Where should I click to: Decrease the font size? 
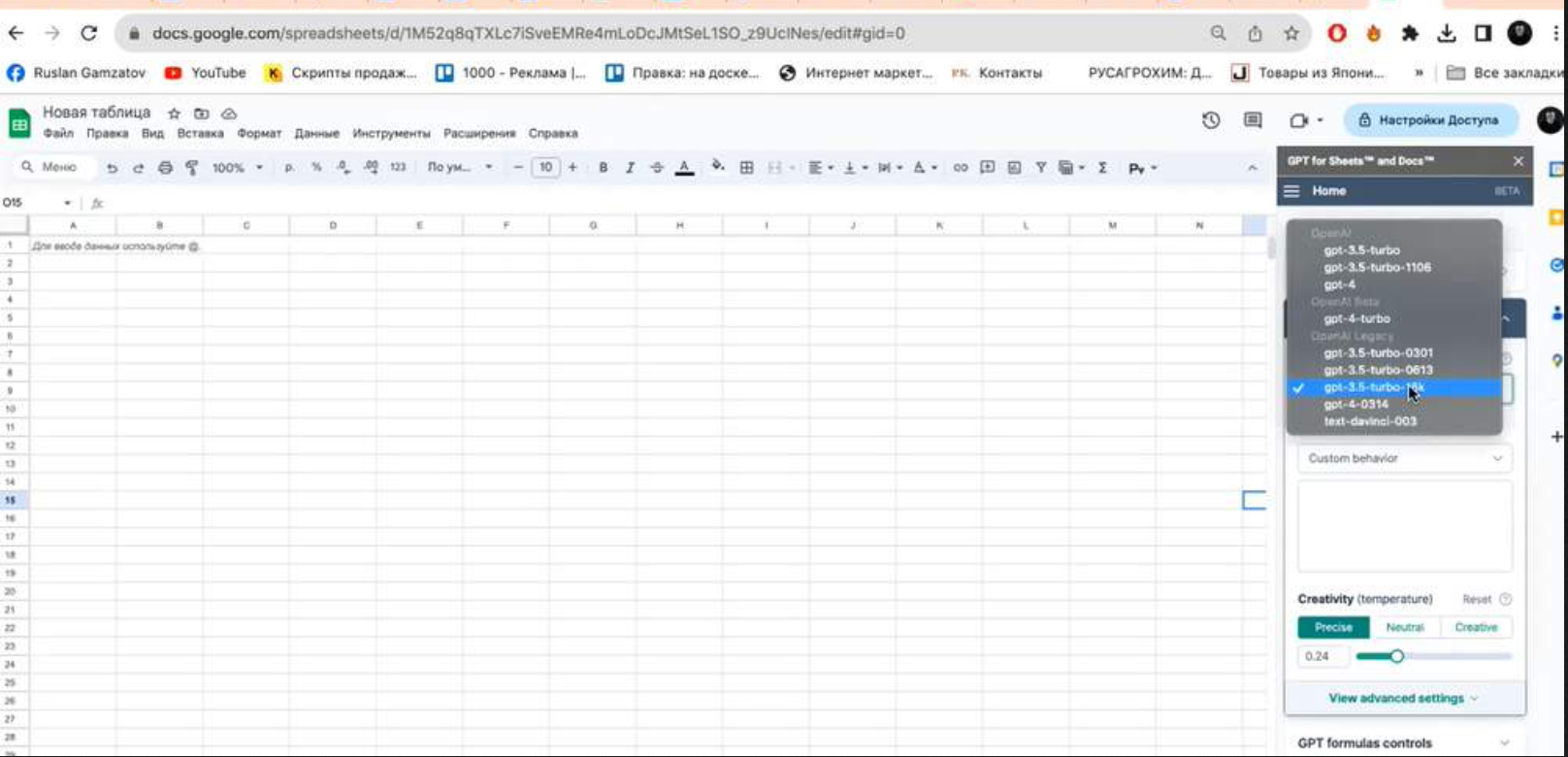click(x=518, y=168)
